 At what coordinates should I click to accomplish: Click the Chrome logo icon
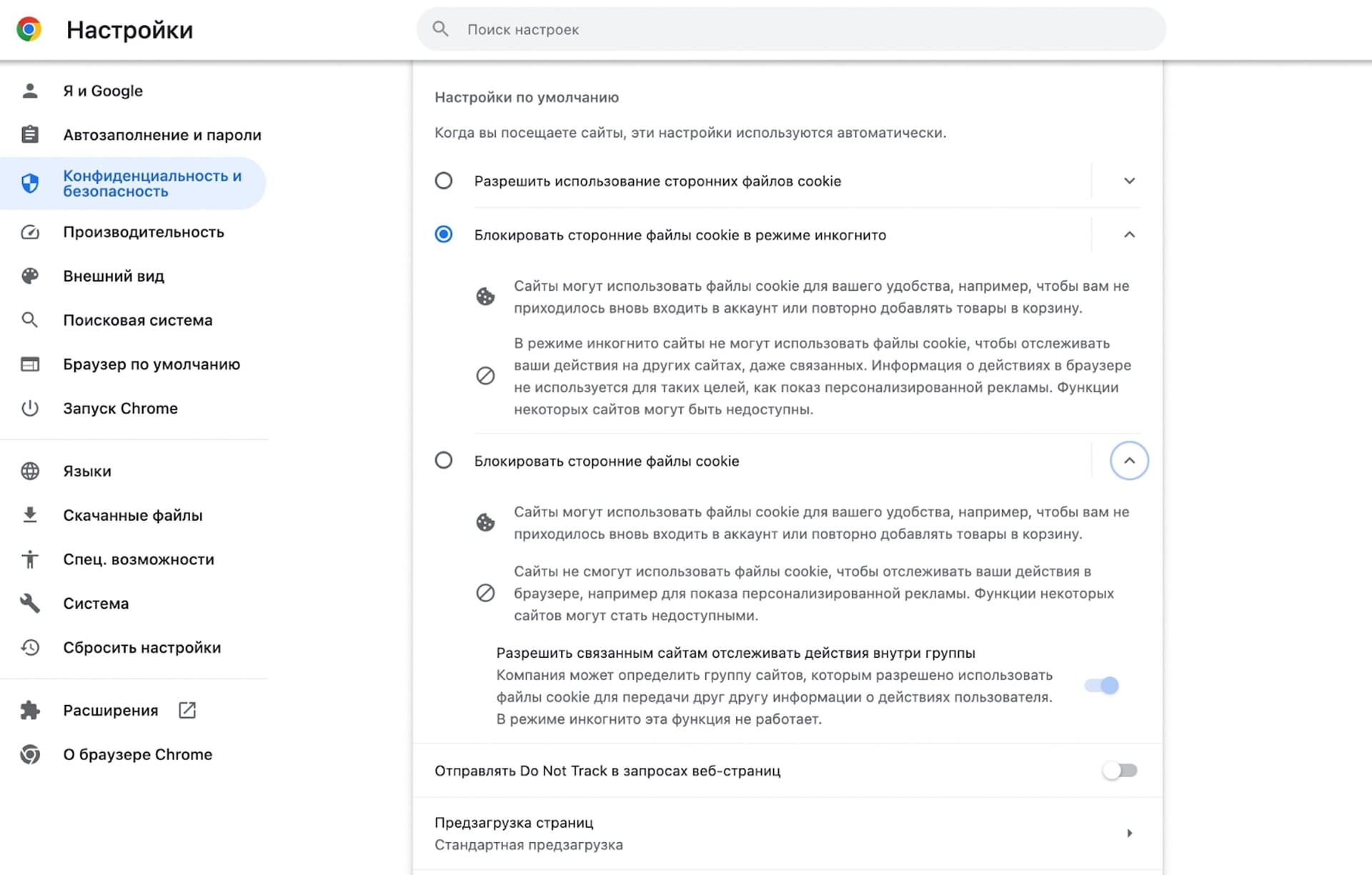(x=29, y=29)
